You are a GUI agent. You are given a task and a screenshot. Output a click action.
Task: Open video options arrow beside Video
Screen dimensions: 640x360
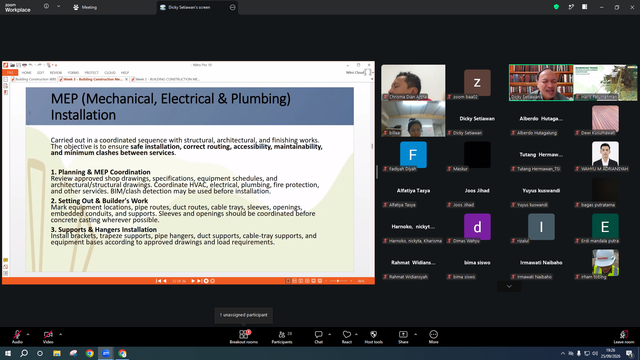[x=60, y=334]
